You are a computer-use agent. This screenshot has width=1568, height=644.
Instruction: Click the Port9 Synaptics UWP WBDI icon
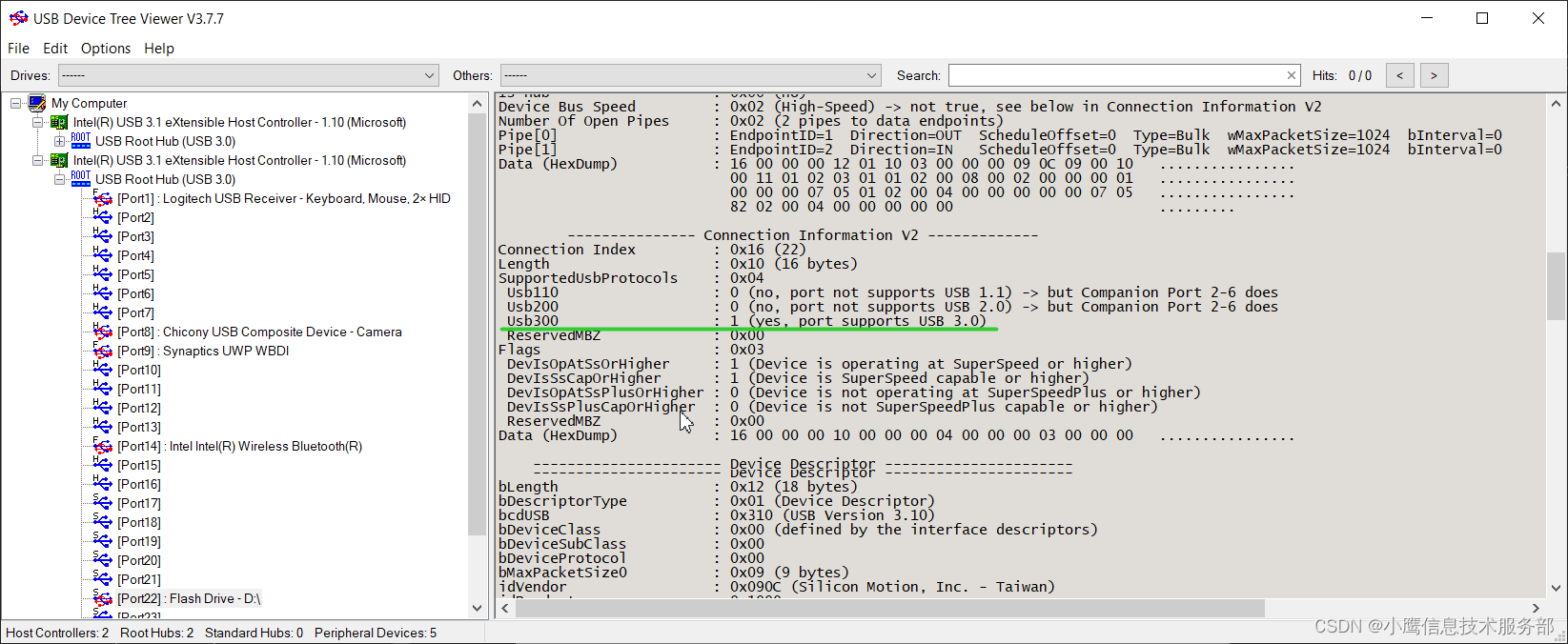coord(103,351)
